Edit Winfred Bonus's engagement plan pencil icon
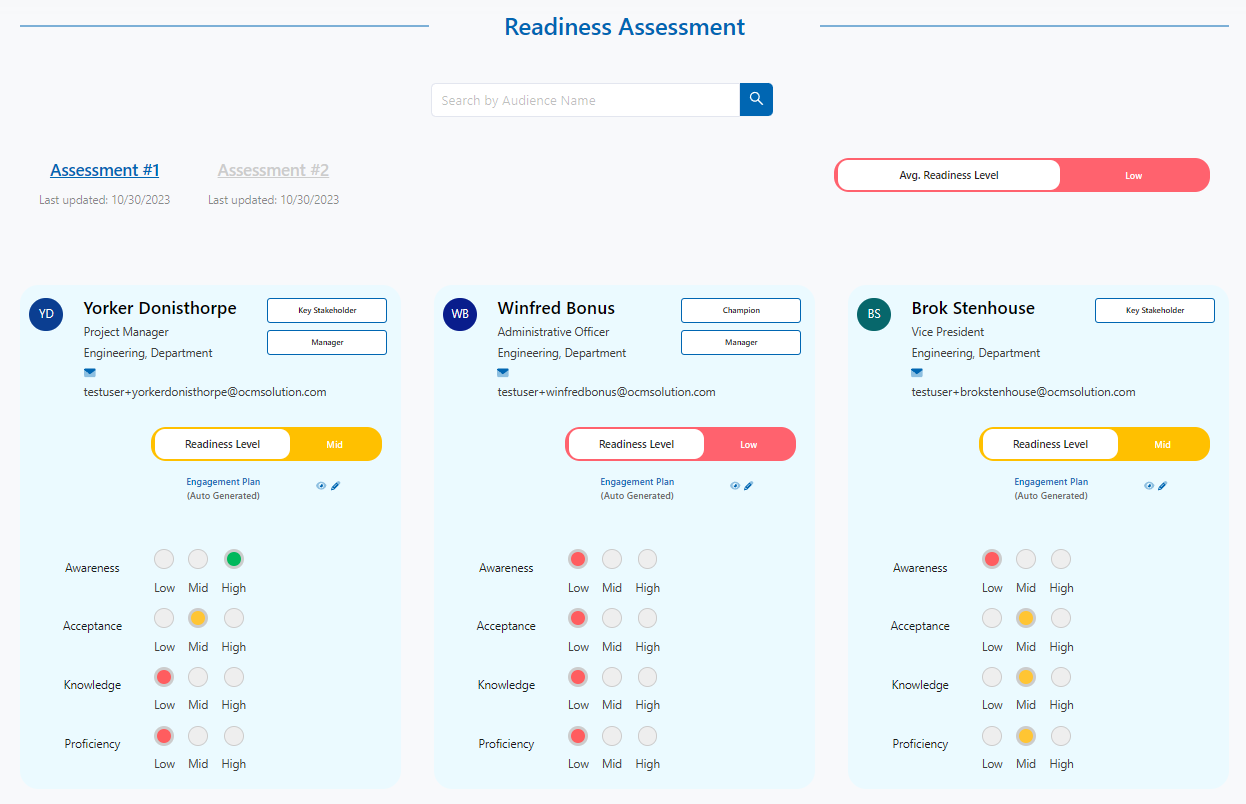The width and height of the screenshot is (1246, 804). coord(749,486)
